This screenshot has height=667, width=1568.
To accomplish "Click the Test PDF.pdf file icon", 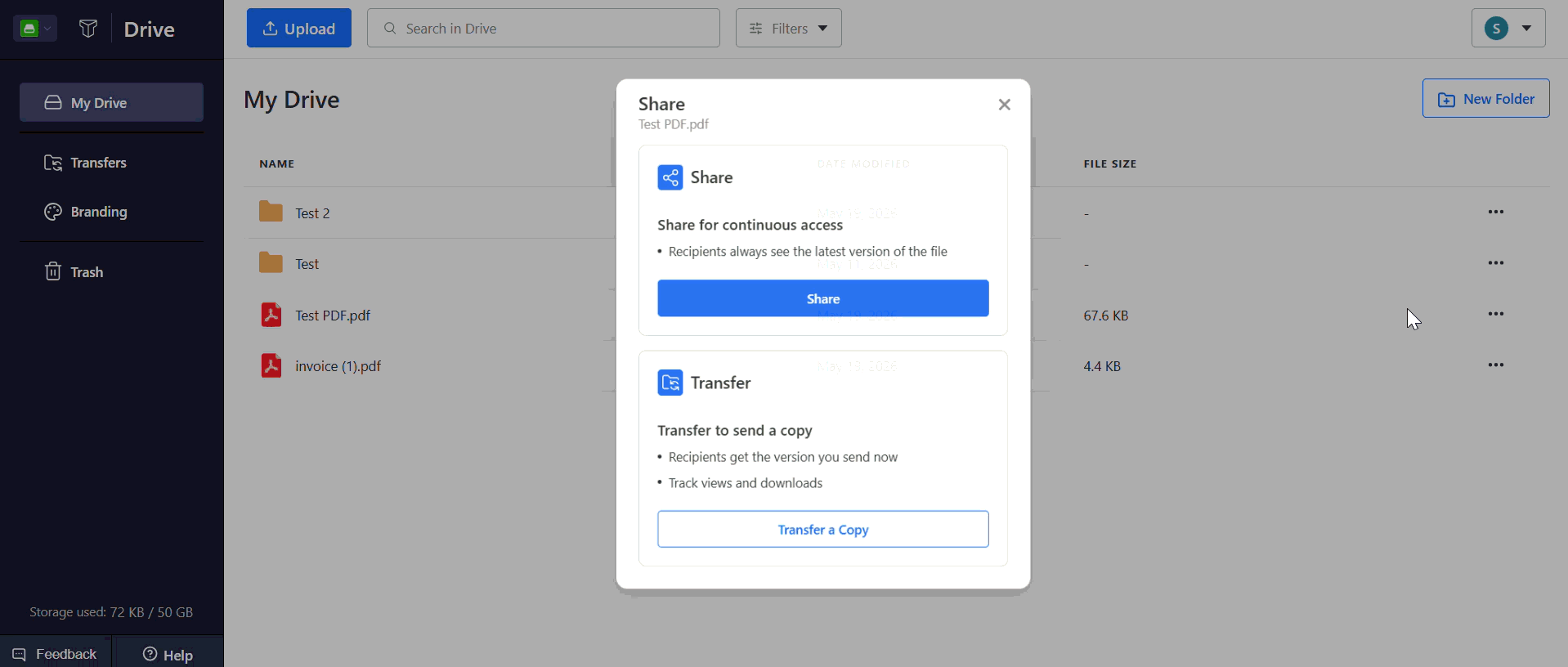I will click(x=271, y=315).
